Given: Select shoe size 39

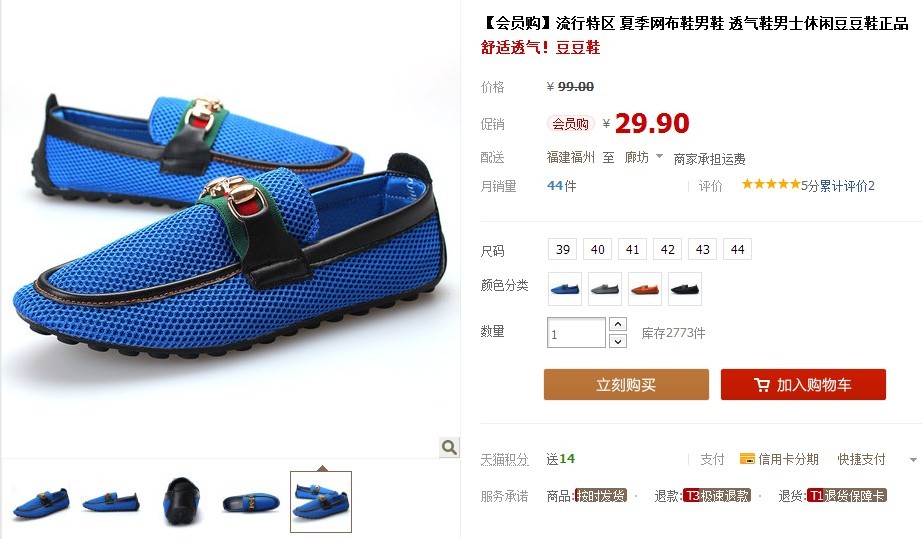Looking at the screenshot, I should [563, 249].
